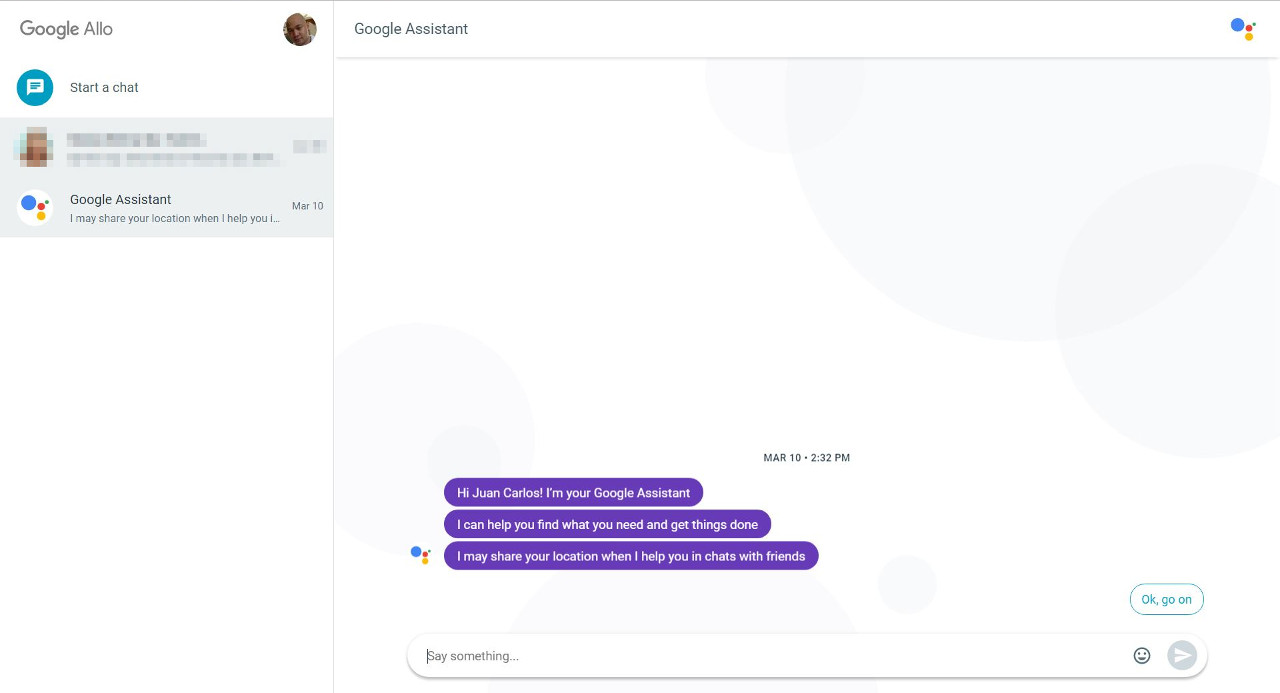The width and height of the screenshot is (1280, 693).
Task: Focus the "Say something..." message field
Action: 770,656
